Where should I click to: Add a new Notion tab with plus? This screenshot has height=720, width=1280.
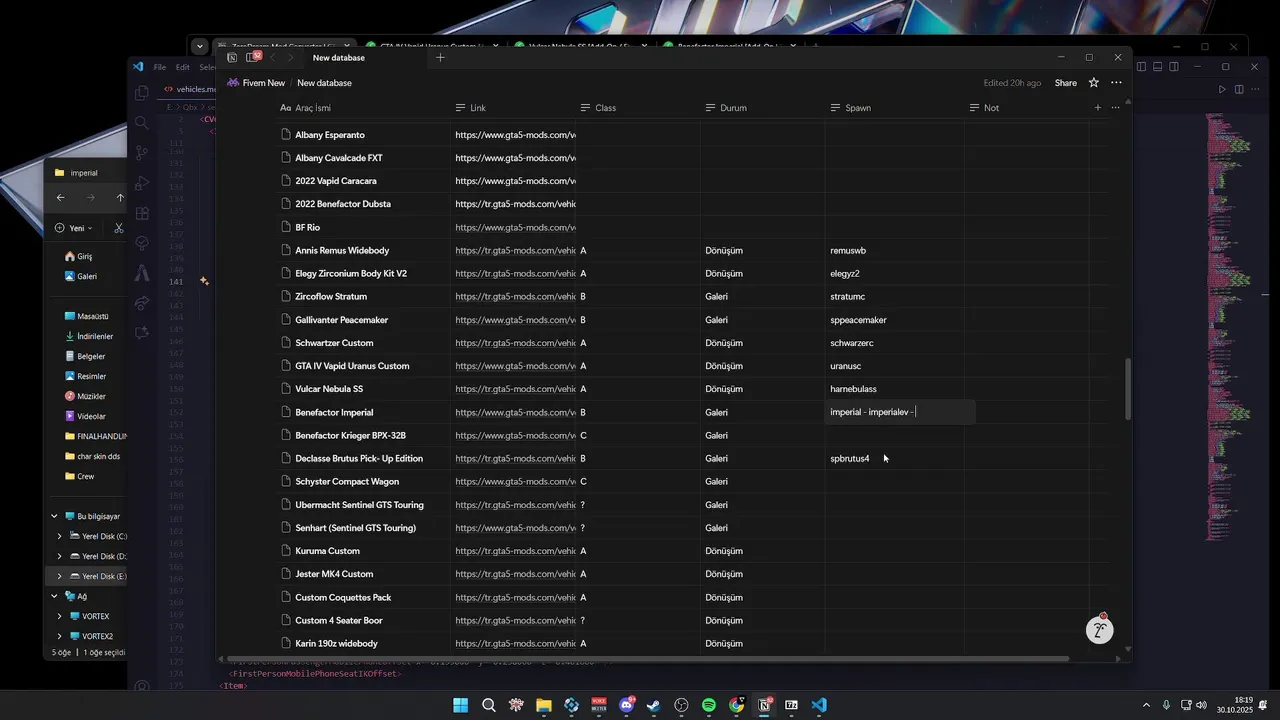click(440, 58)
